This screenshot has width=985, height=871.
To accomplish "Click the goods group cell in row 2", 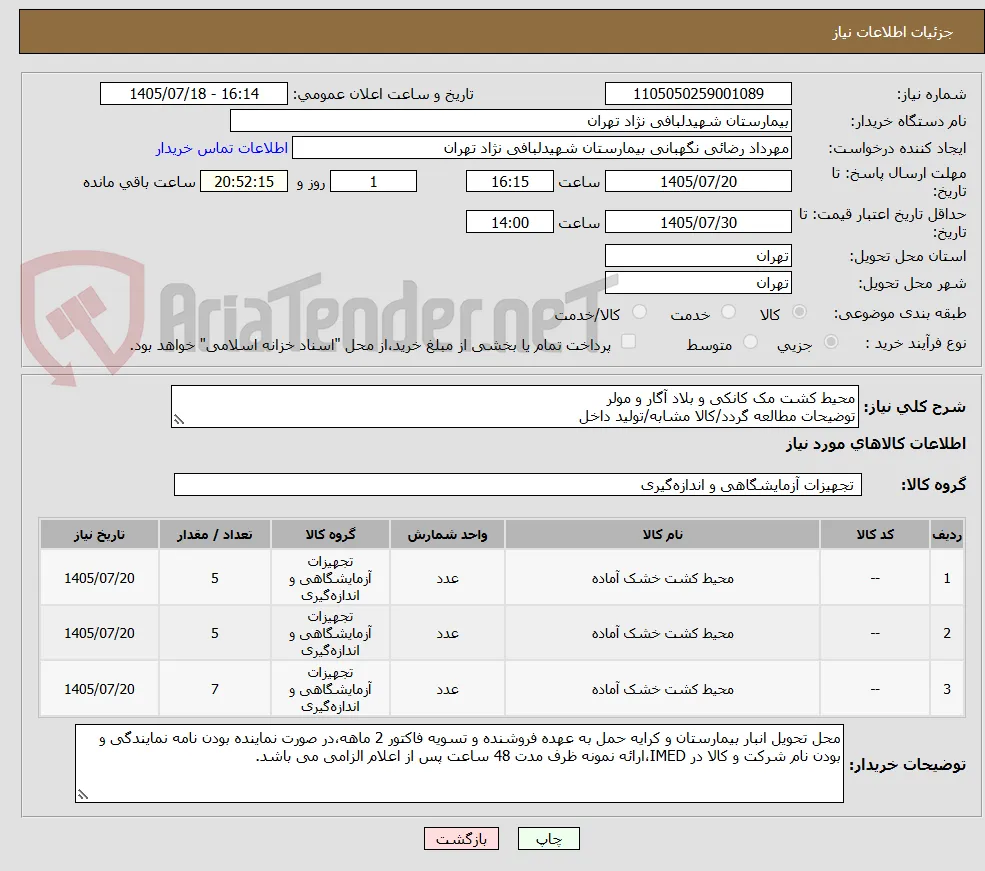I will coord(330,633).
